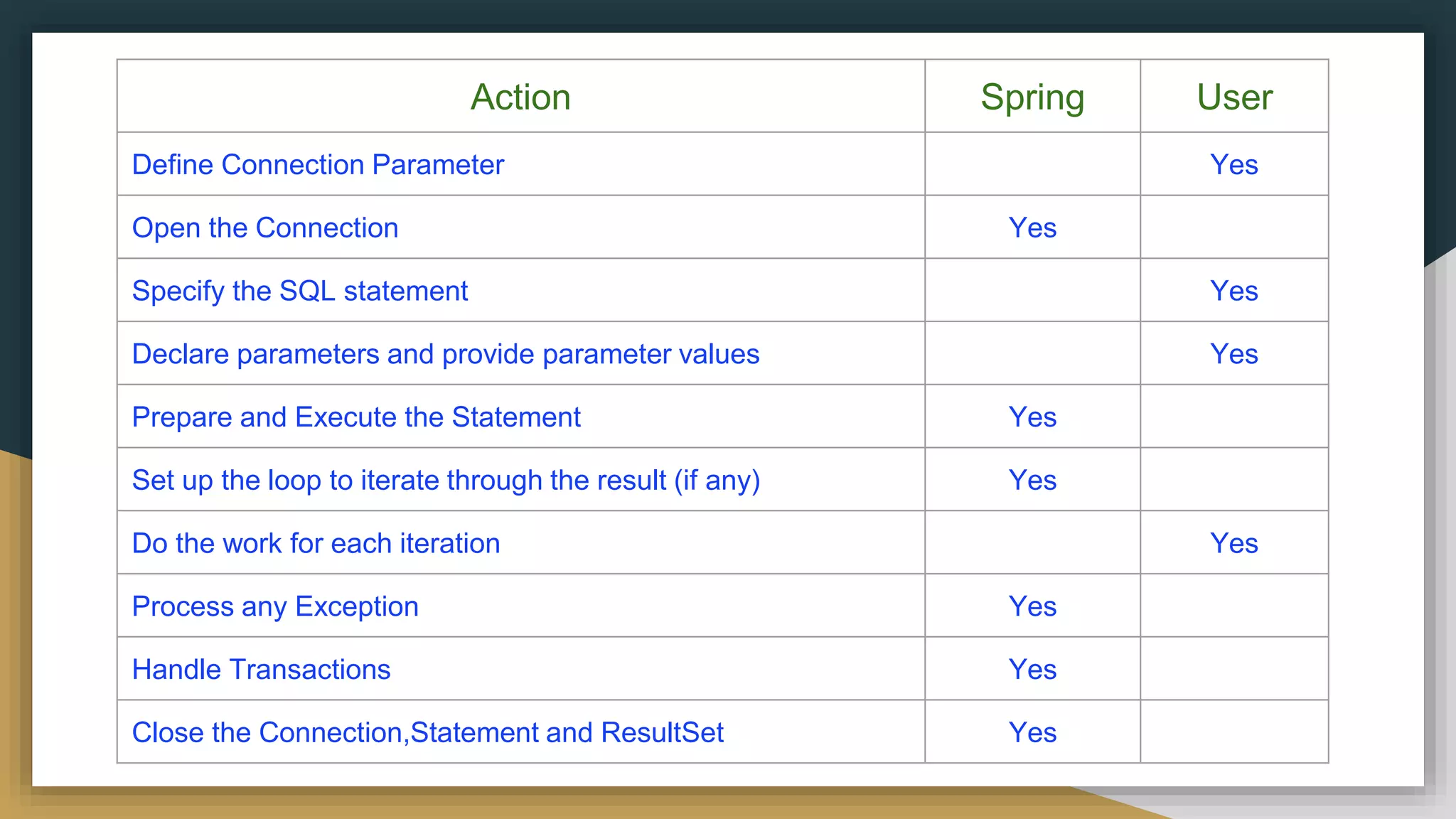Select the Define Connection Parameter row text
Screen dimensions: 1456x819
pos(318,164)
